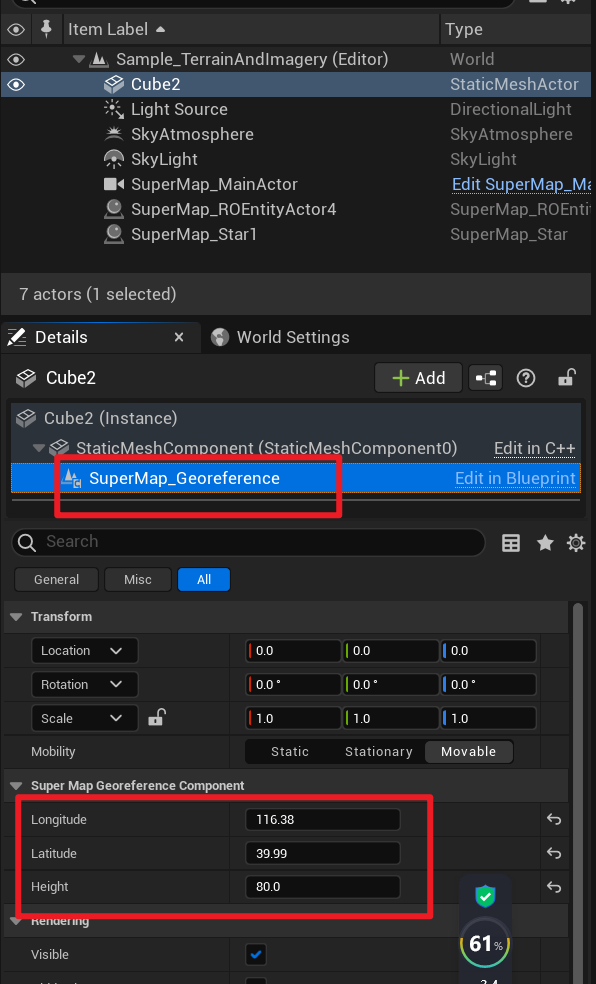Select the Misc filter tab
The width and height of the screenshot is (596, 984).
click(x=138, y=579)
